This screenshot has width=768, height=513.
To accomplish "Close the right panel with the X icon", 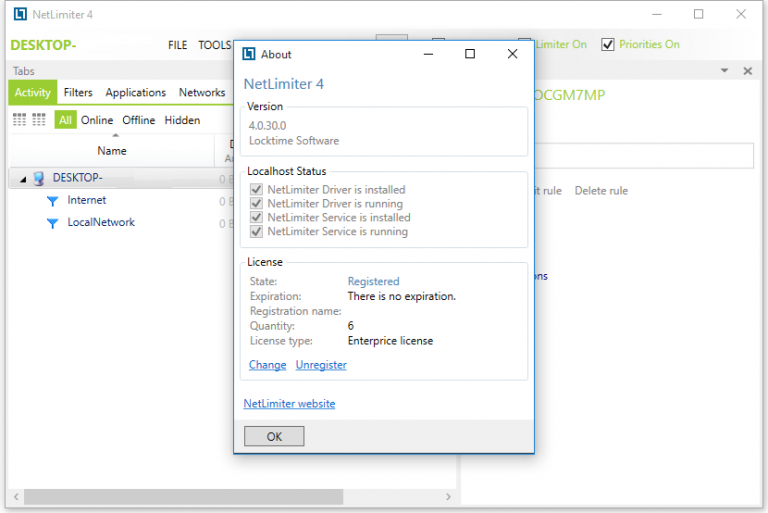I will (x=747, y=71).
